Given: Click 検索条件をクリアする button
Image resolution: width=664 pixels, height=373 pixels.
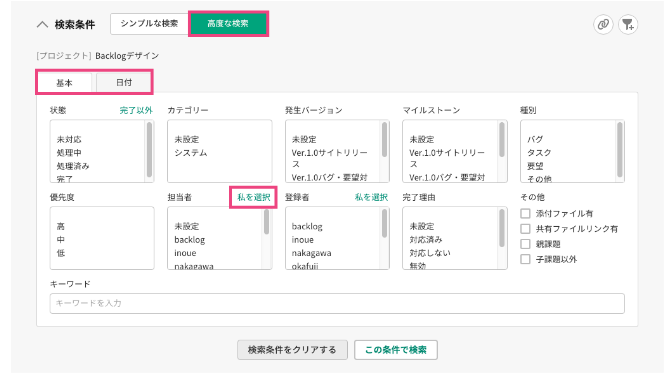Looking at the screenshot, I should pyautogui.click(x=292, y=350).
